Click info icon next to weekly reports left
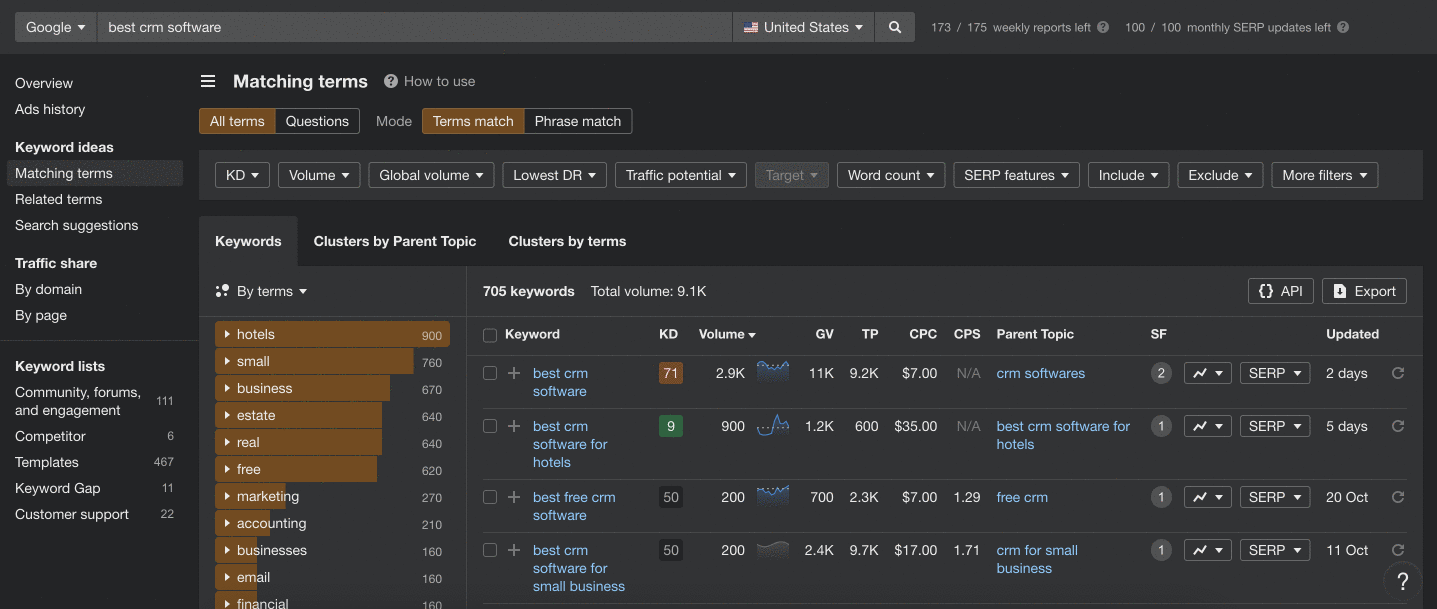The width and height of the screenshot is (1437, 609). pos(1103,28)
